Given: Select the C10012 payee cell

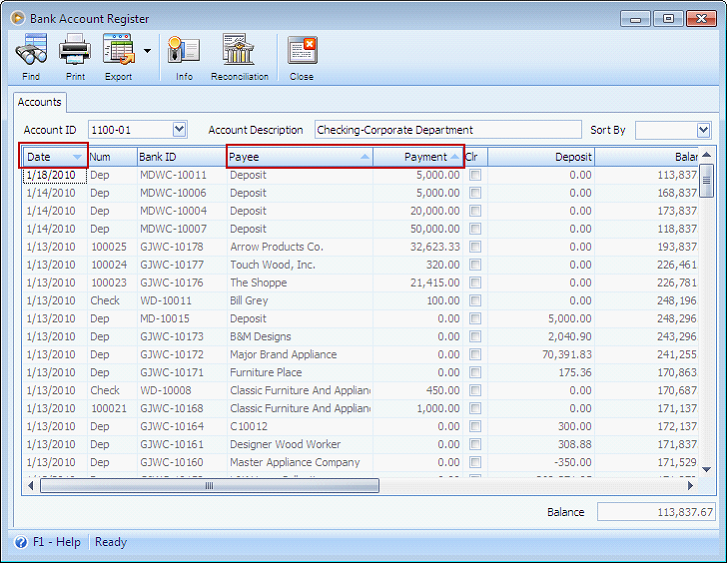Looking at the screenshot, I should click(x=299, y=426).
